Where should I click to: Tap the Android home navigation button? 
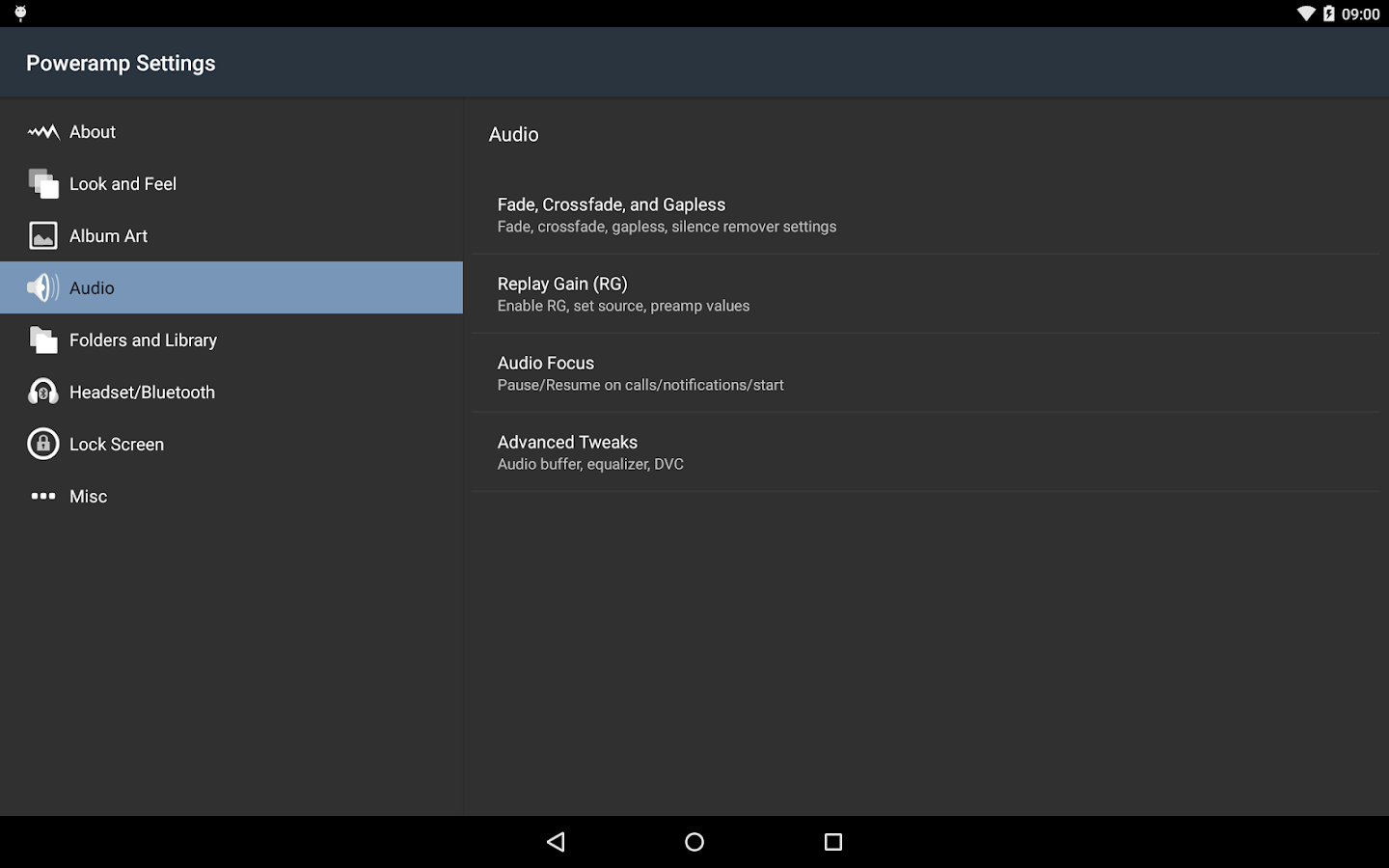pos(694,842)
